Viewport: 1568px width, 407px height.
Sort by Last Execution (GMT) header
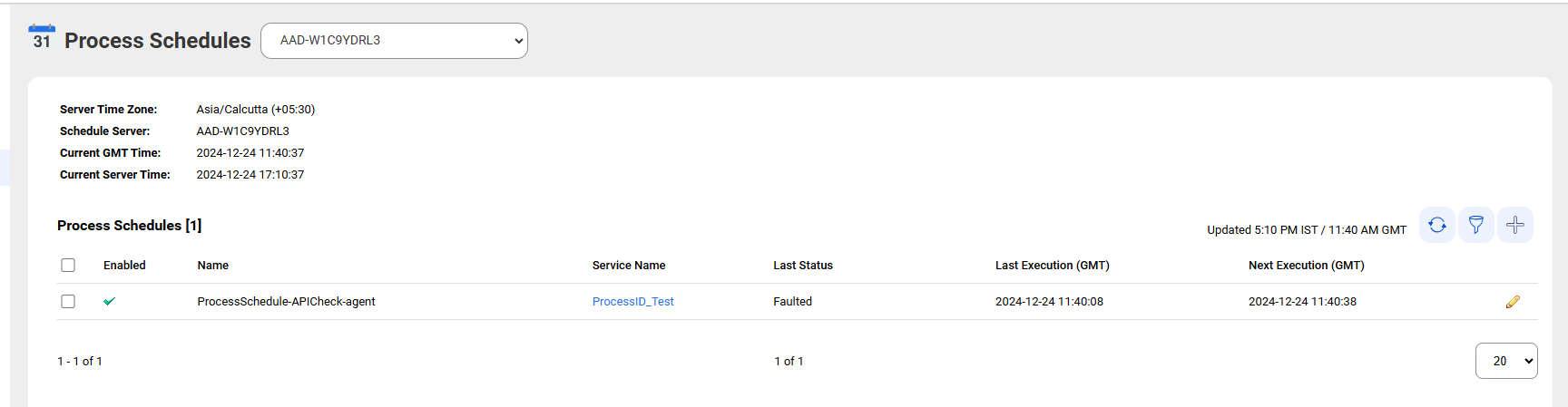[1053, 266]
